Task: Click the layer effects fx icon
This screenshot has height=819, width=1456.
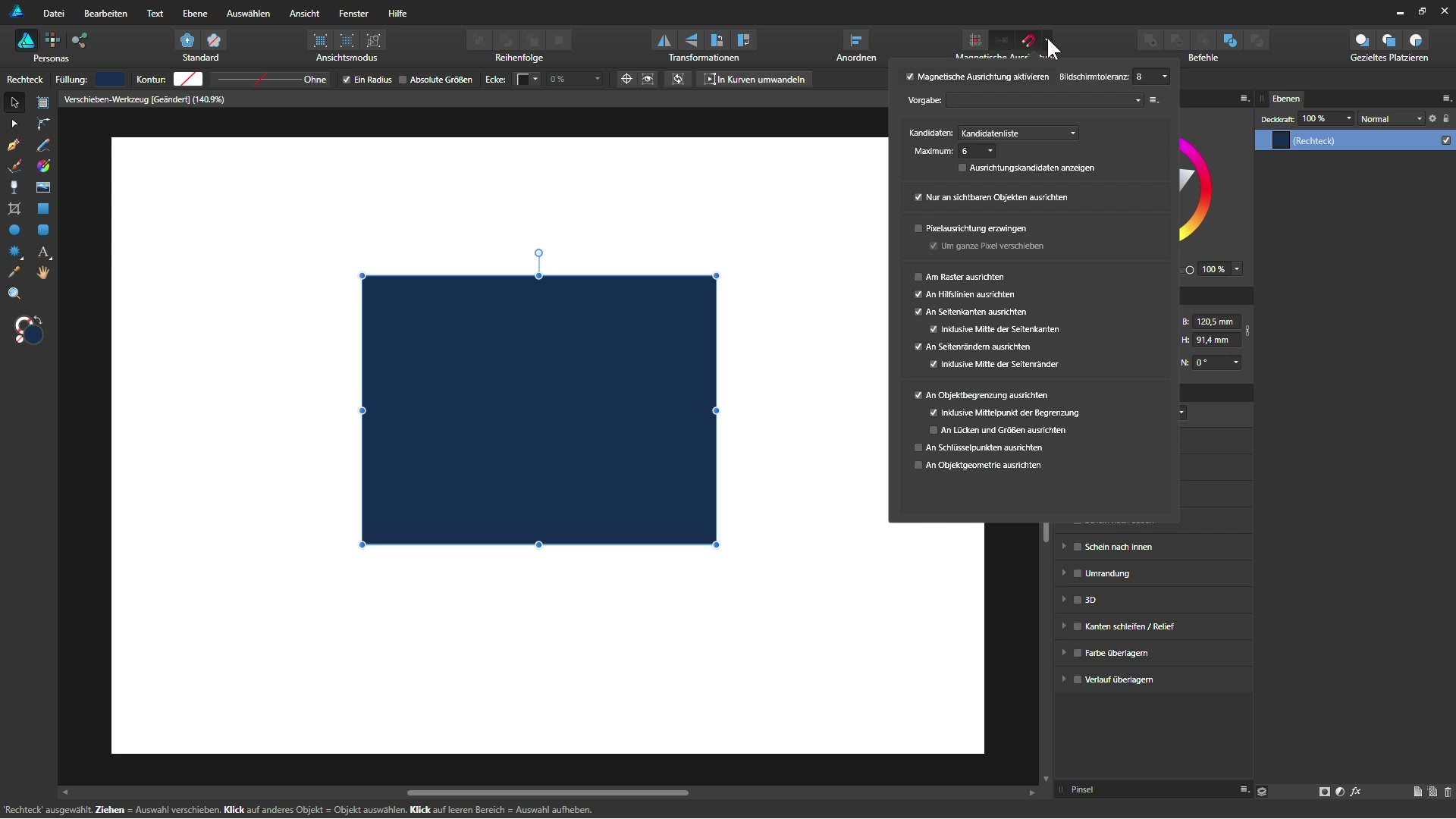Action: click(1355, 792)
